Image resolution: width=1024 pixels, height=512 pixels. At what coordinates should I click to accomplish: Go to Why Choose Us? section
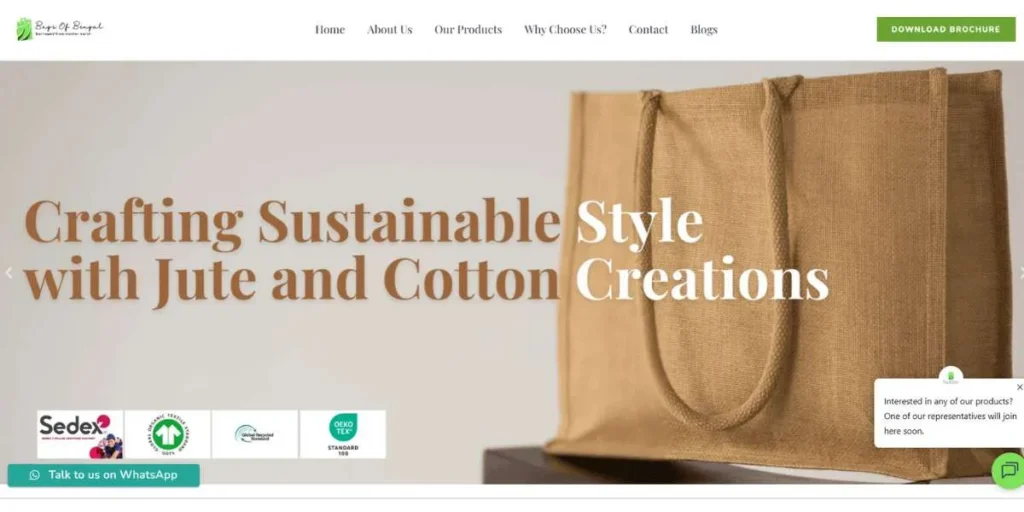[565, 29]
